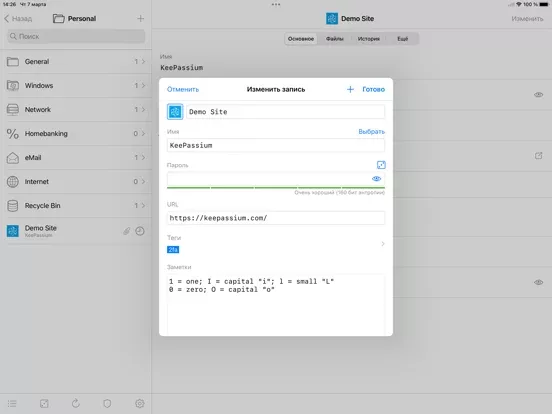
Task: Edit the KeePassium username field in dialog
Action: coord(276,145)
